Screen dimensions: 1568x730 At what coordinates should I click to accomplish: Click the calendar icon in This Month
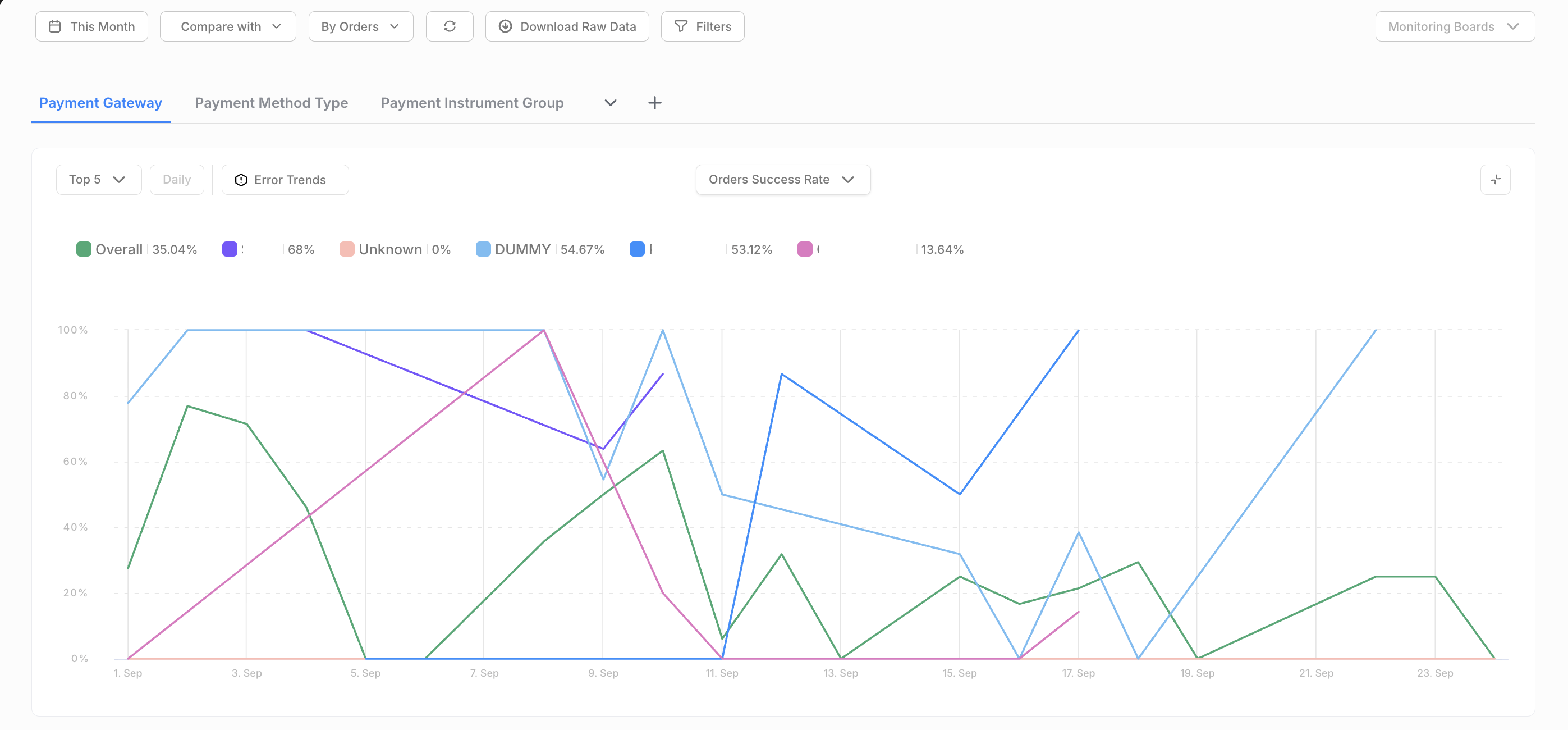[55, 26]
